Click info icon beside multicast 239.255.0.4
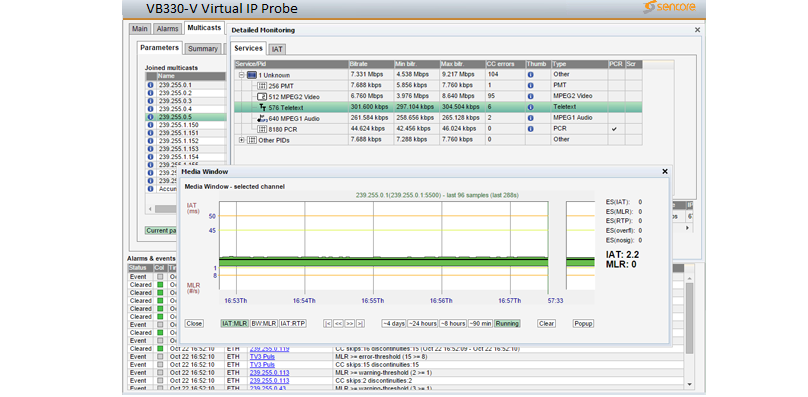This screenshot has height=397, width=808. [150, 109]
